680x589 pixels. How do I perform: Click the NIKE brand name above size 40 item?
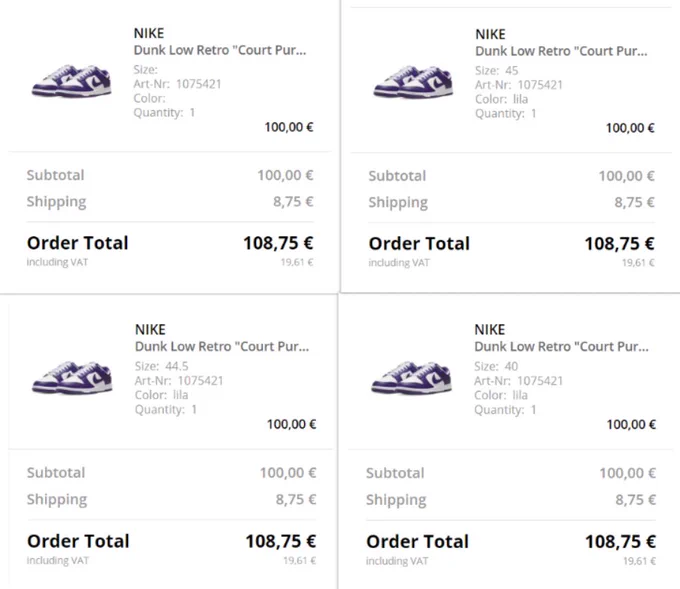490,330
